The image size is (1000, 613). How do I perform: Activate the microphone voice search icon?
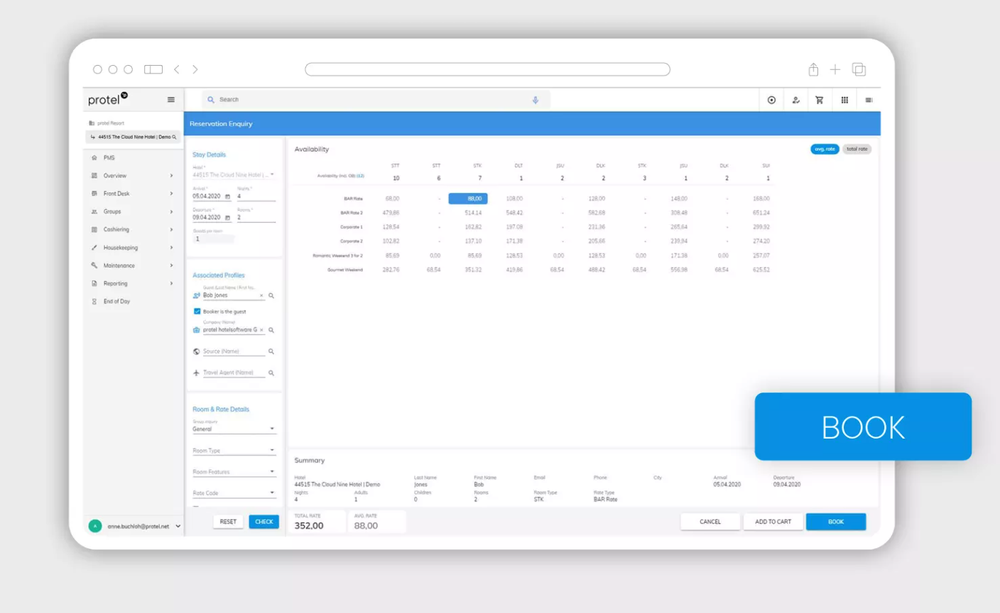[x=536, y=100]
